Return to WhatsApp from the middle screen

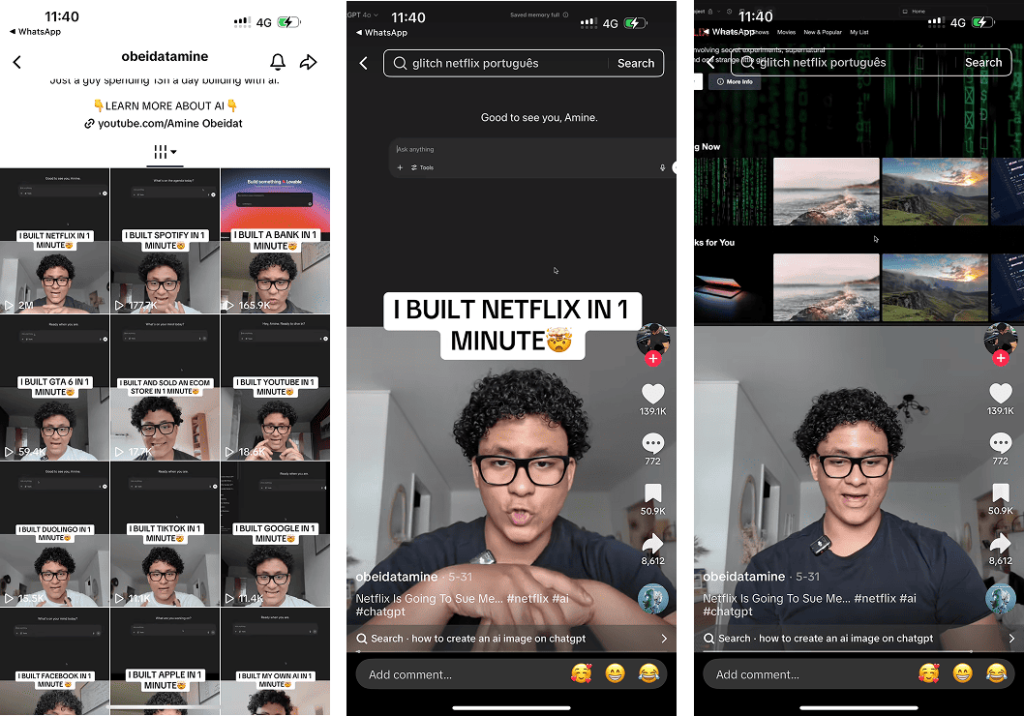click(x=384, y=33)
